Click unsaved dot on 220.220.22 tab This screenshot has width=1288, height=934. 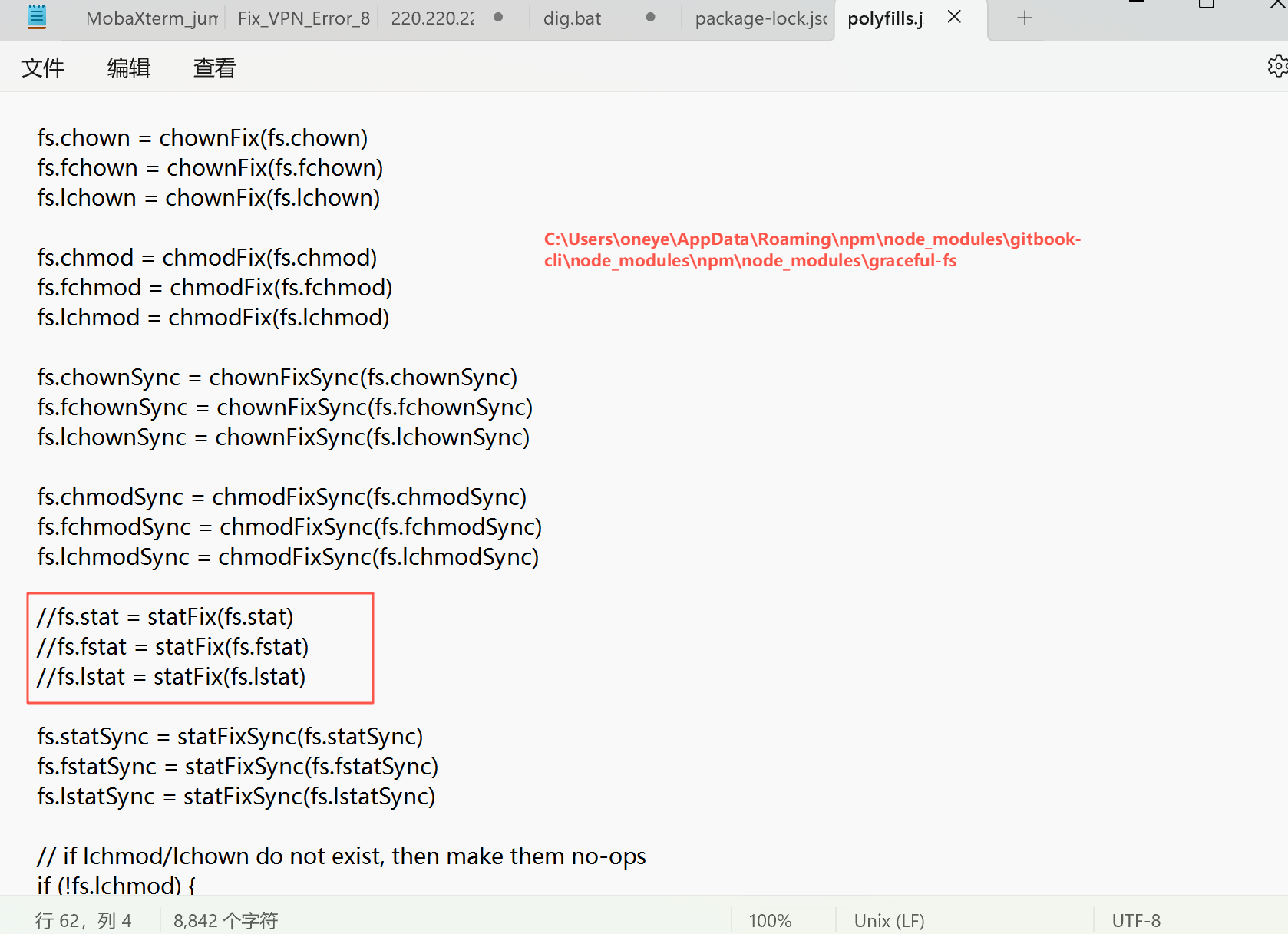[498, 17]
